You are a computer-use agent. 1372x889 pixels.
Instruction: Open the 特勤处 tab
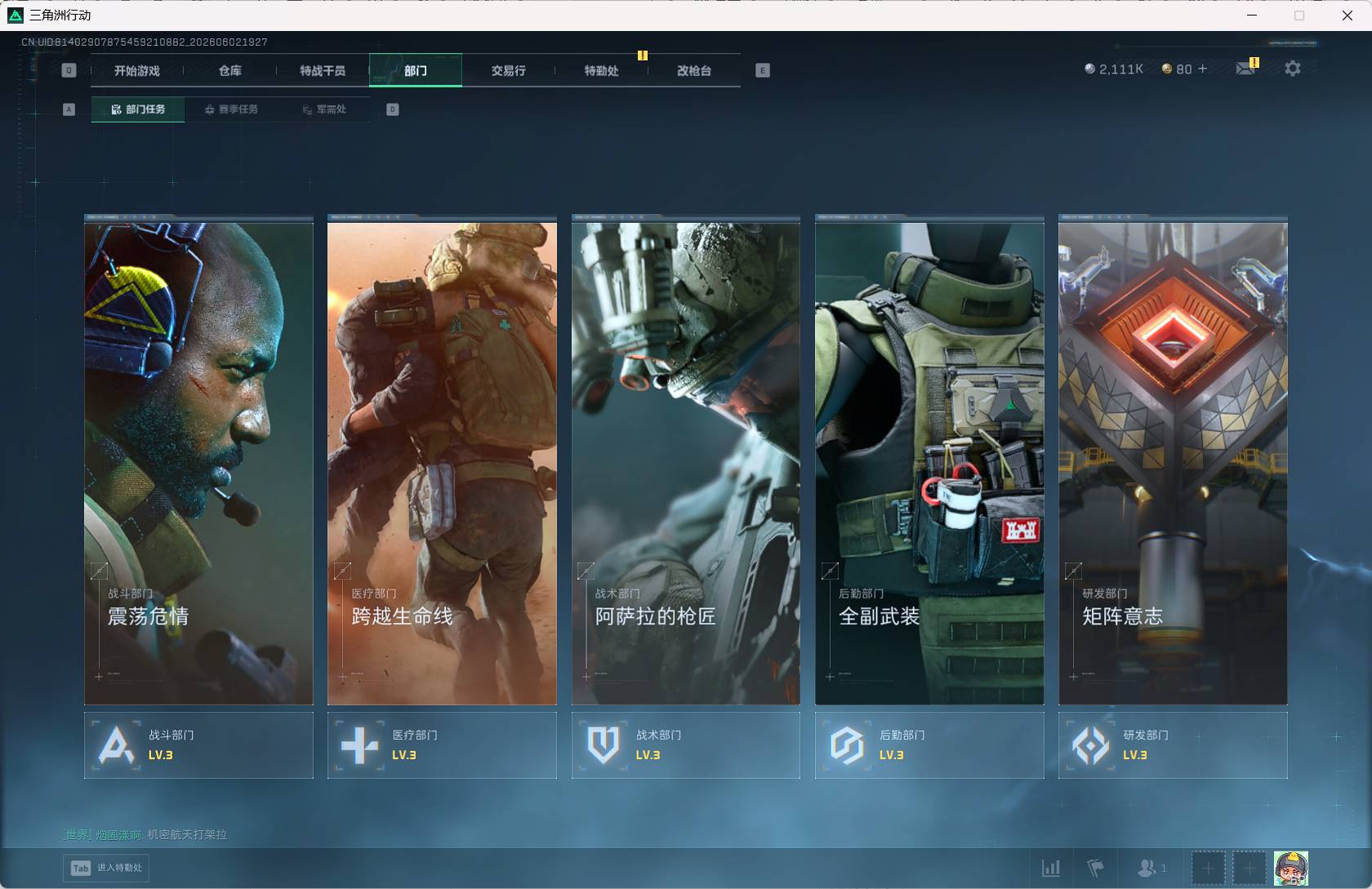pyautogui.click(x=601, y=71)
